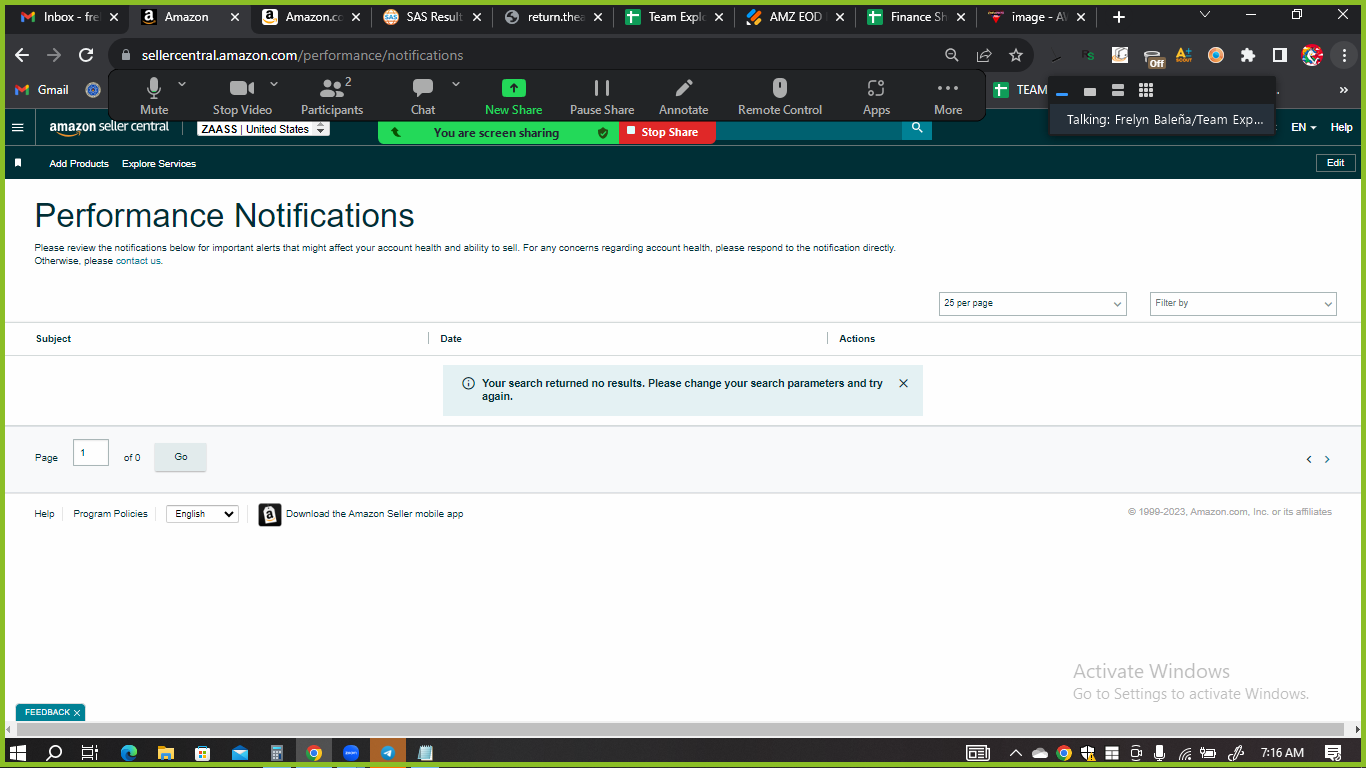1366x768 pixels.
Task: Open Windows Start menu
Action: click(17, 753)
